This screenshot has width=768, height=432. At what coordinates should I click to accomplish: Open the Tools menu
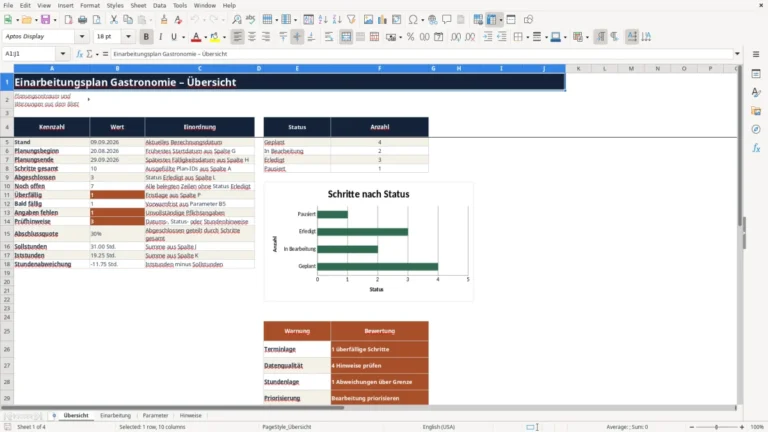point(180,5)
